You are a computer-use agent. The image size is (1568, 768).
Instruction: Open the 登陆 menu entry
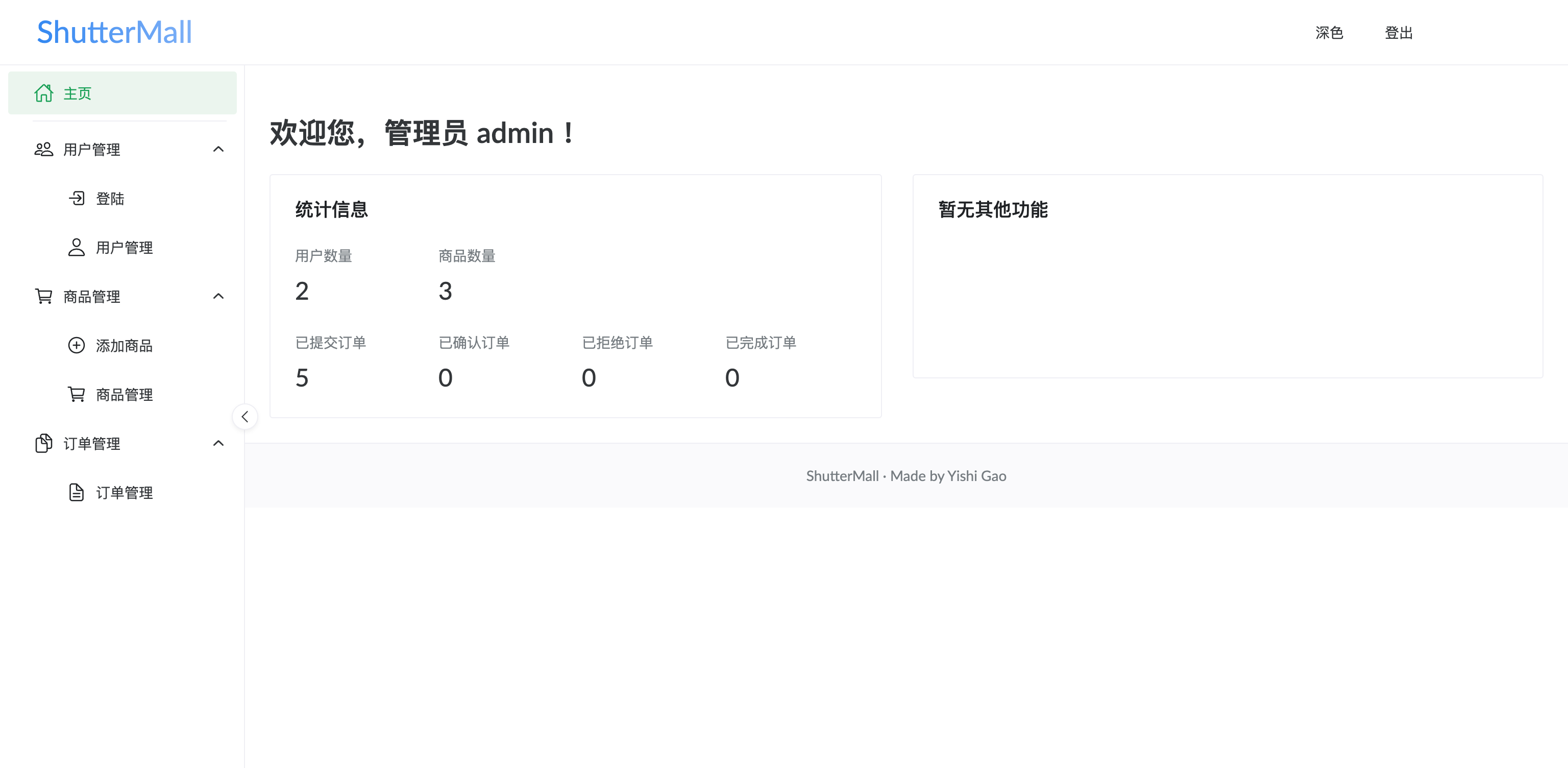[110, 199]
